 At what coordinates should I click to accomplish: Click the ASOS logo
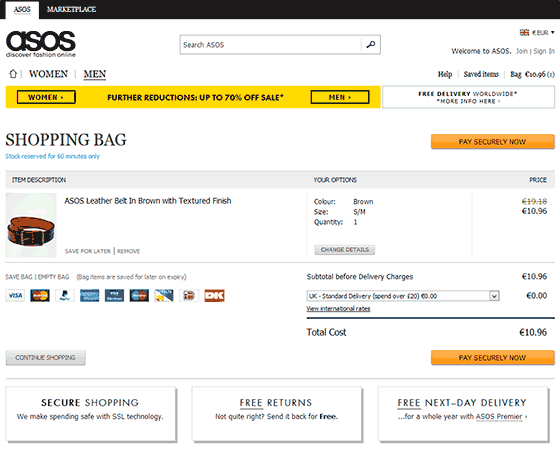click(41, 44)
